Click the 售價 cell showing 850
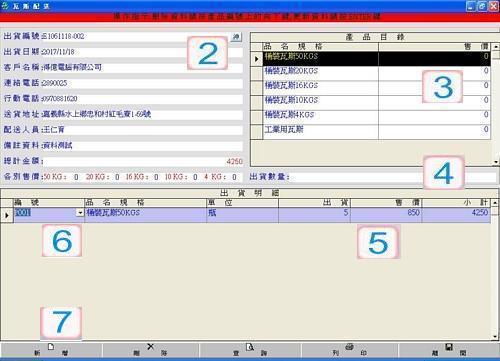The width and height of the screenshot is (500, 361). coord(386,215)
